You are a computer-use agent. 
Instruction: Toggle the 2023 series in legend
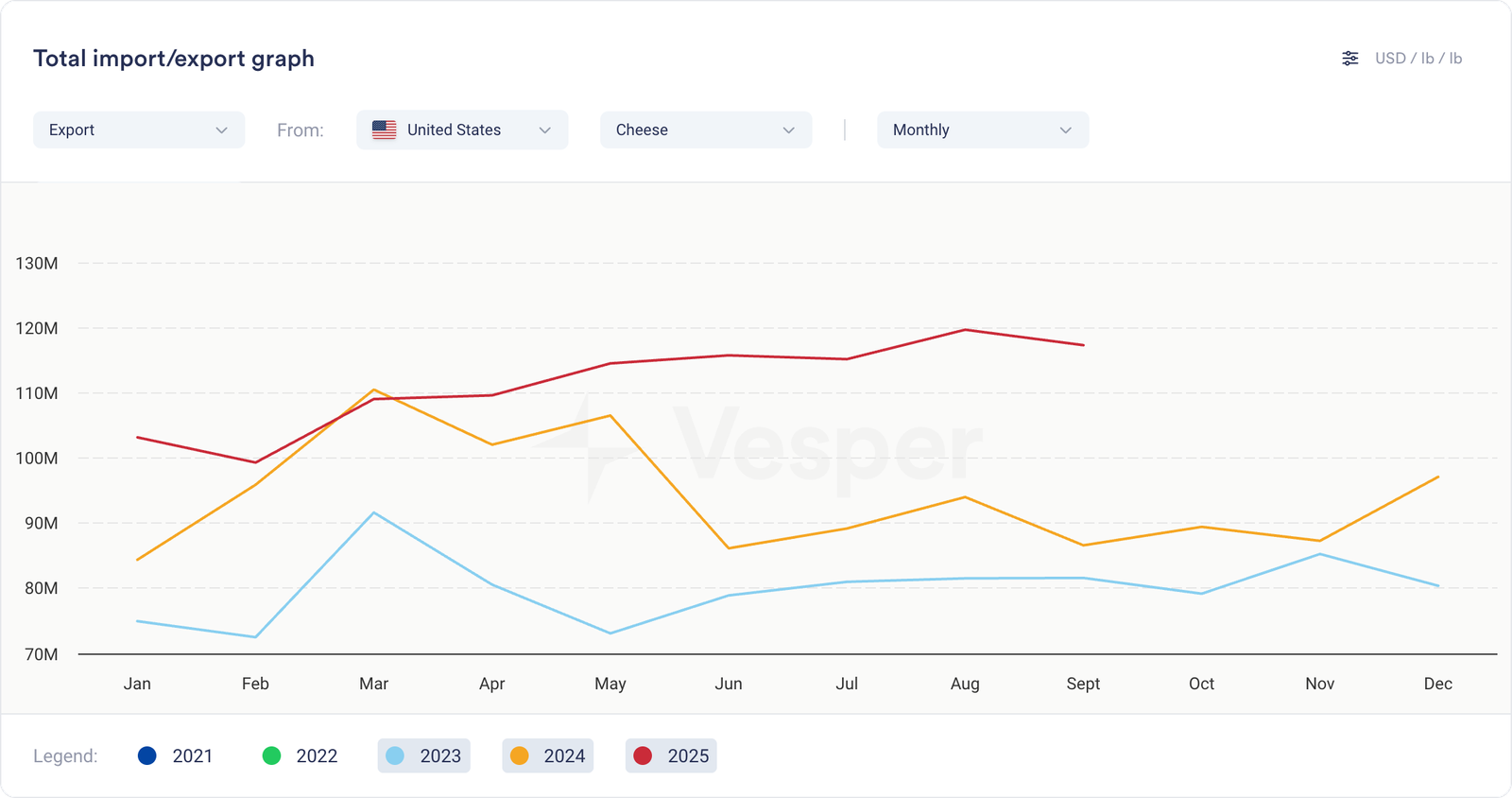click(x=440, y=755)
